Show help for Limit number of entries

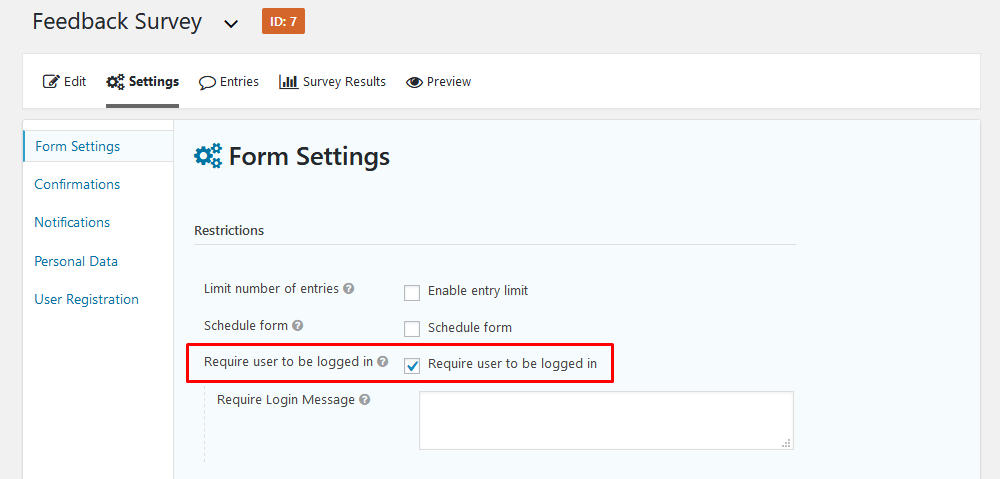[348, 288]
